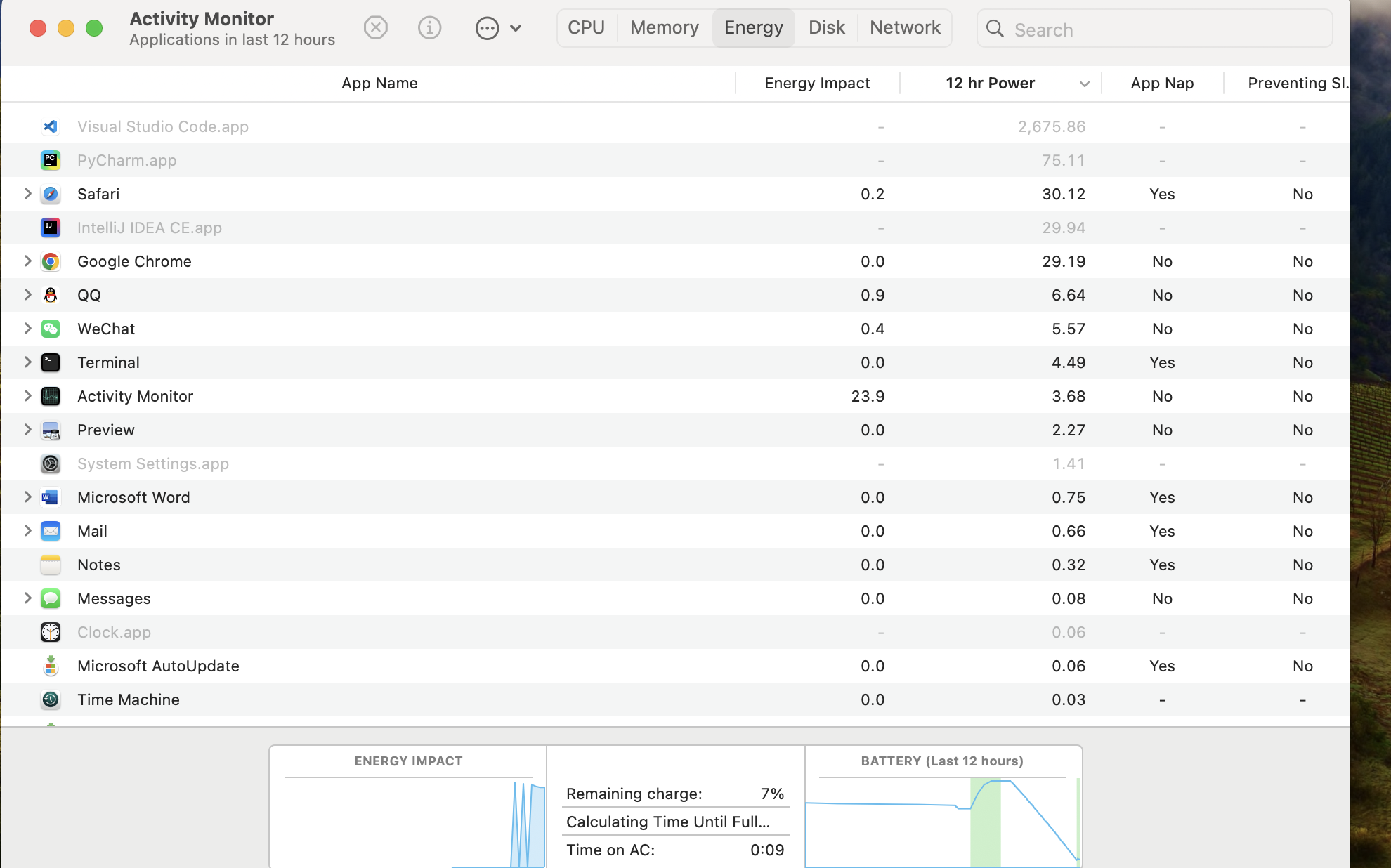The width and height of the screenshot is (1391, 868).
Task: Open the Network tab
Action: pyautogui.click(x=904, y=28)
